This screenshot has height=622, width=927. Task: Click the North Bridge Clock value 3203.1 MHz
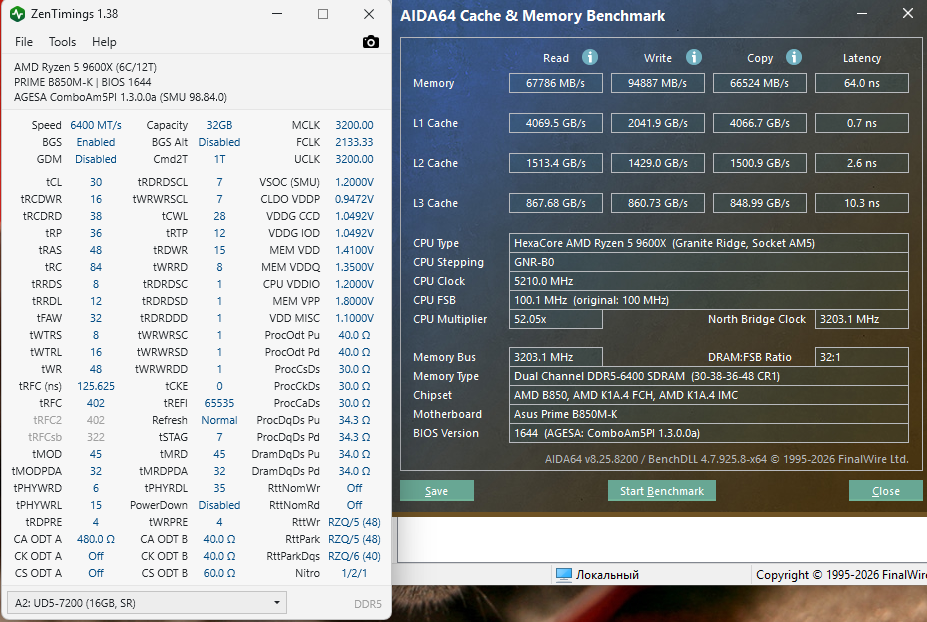tap(861, 319)
